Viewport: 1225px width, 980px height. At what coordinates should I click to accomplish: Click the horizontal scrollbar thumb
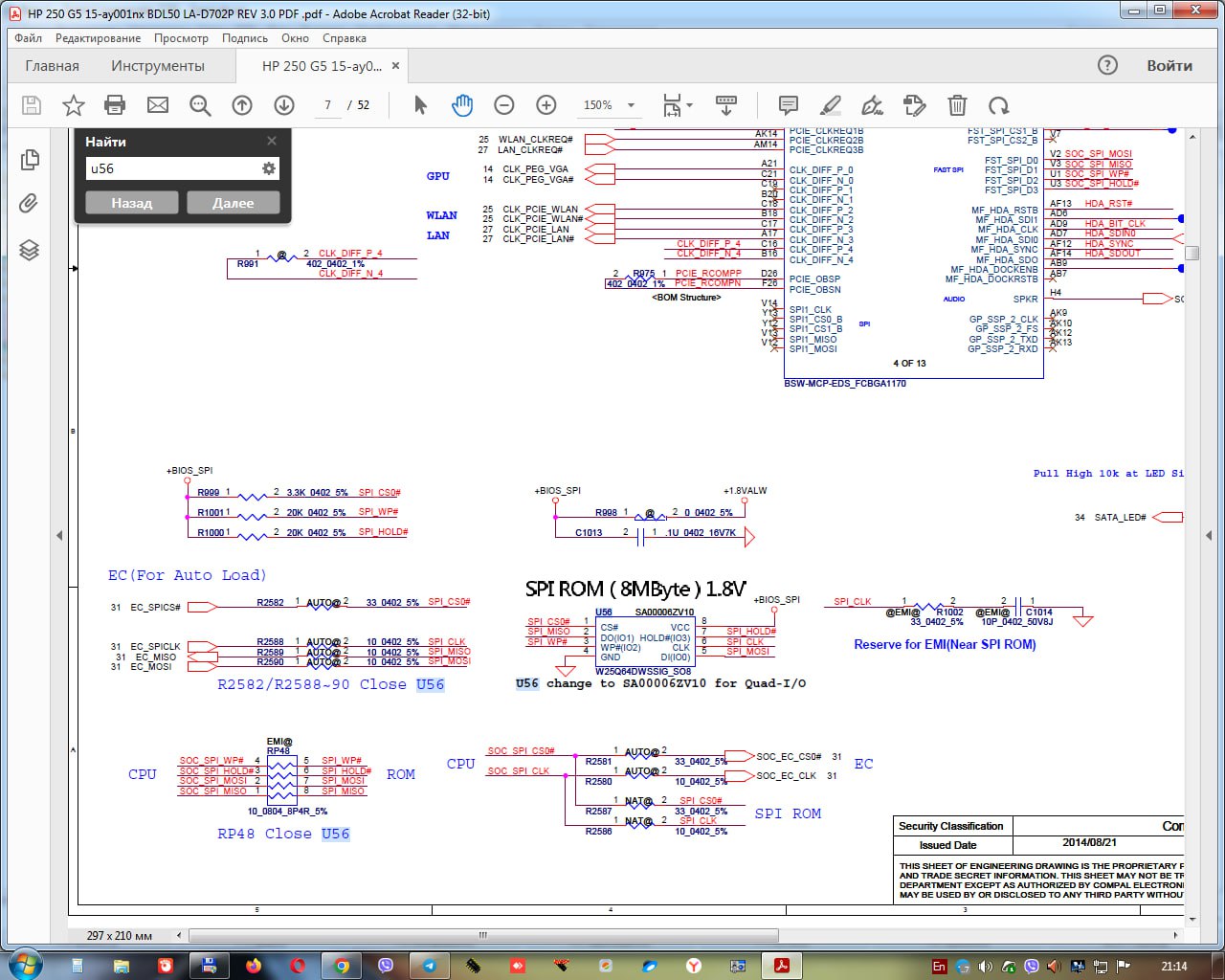coord(483,935)
